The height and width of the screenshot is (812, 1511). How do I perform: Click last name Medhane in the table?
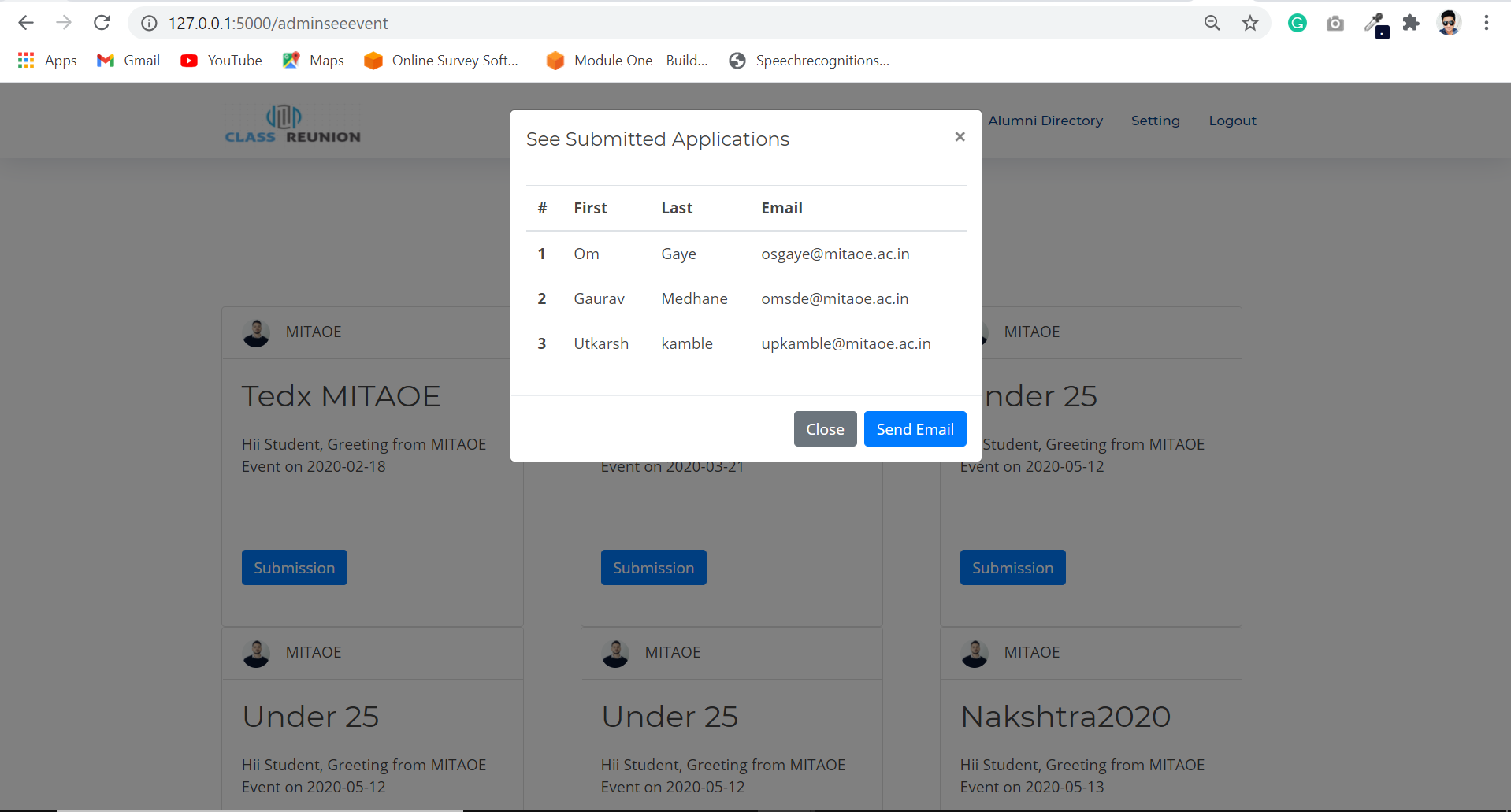(x=694, y=298)
